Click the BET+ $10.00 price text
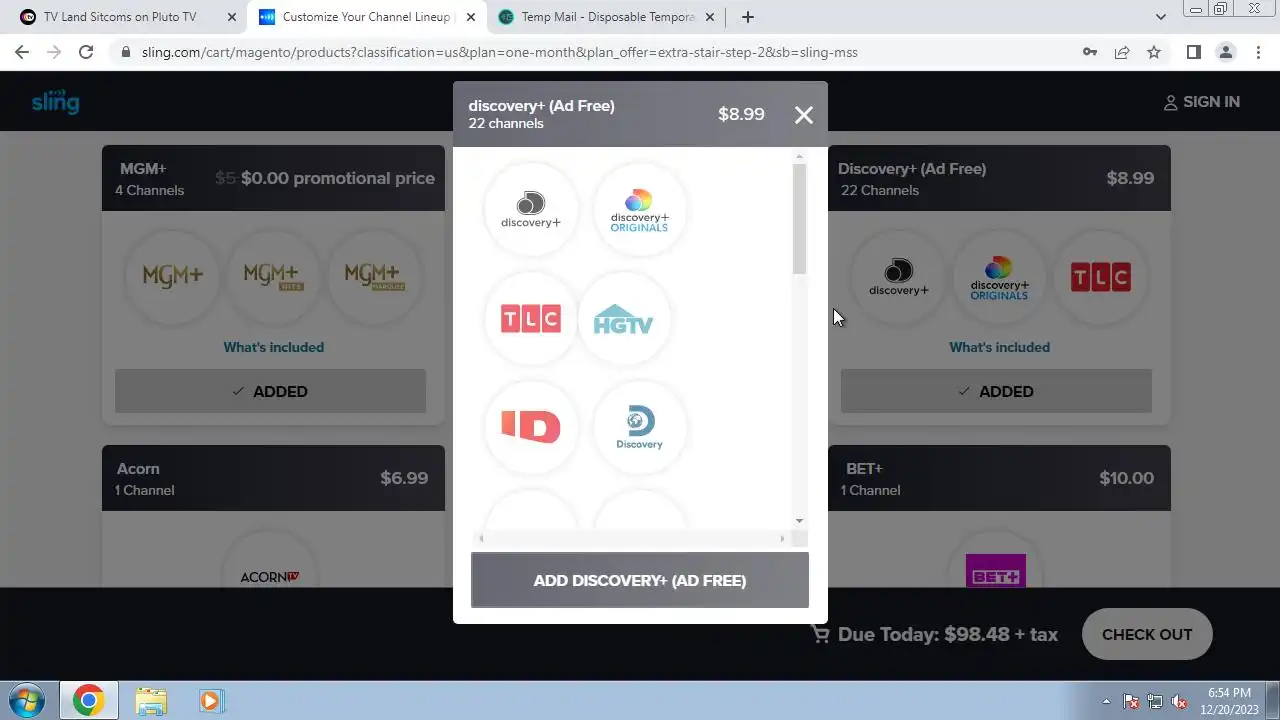Screen dimensions: 1280x720 pyautogui.click(x=1126, y=478)
